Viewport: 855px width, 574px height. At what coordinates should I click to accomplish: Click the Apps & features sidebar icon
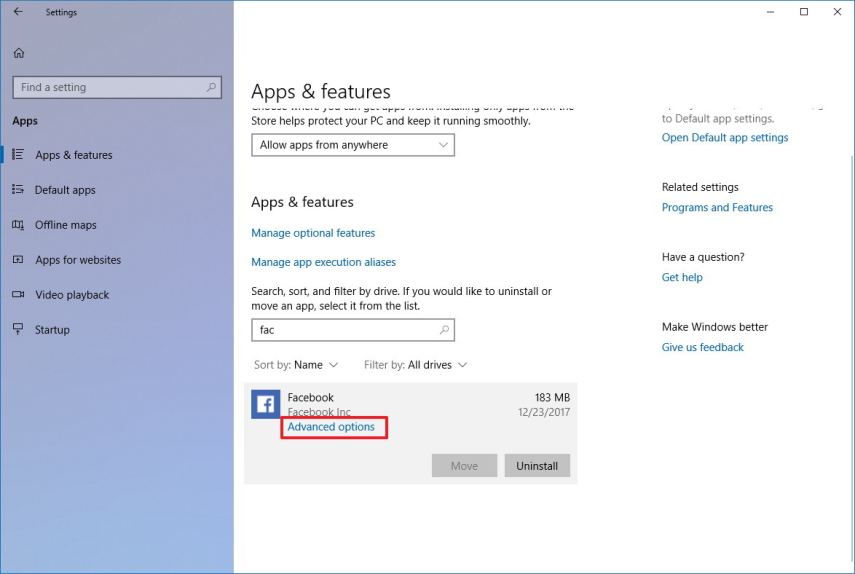click(18, 154)
